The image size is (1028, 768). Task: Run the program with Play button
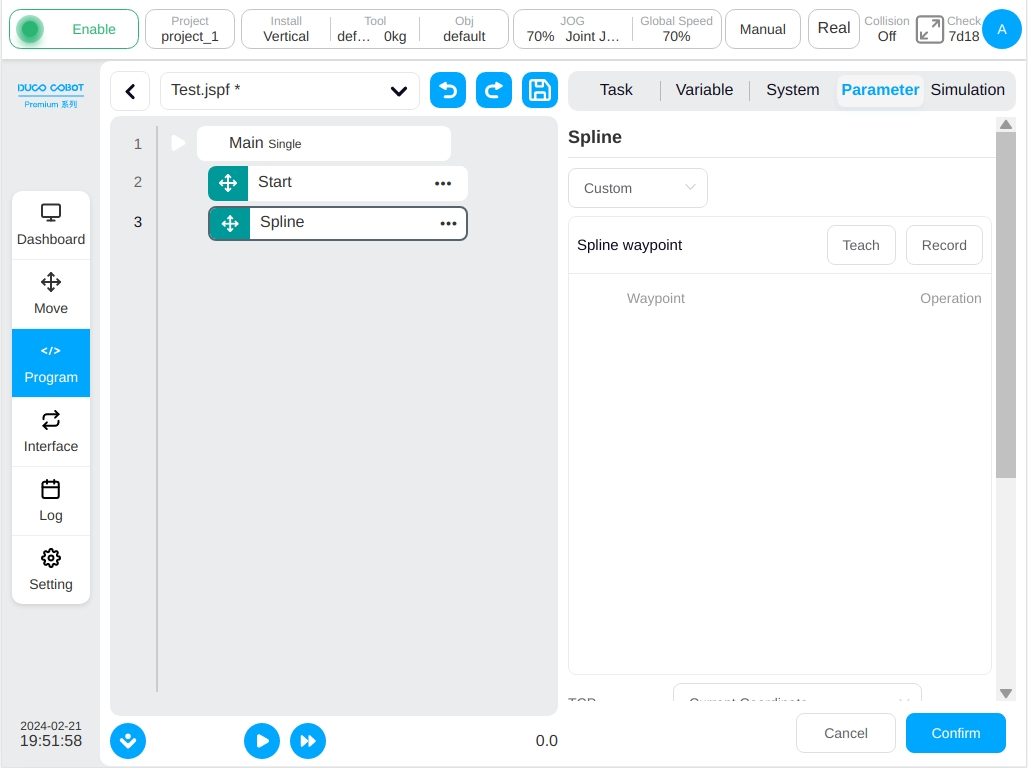point(262,741)
